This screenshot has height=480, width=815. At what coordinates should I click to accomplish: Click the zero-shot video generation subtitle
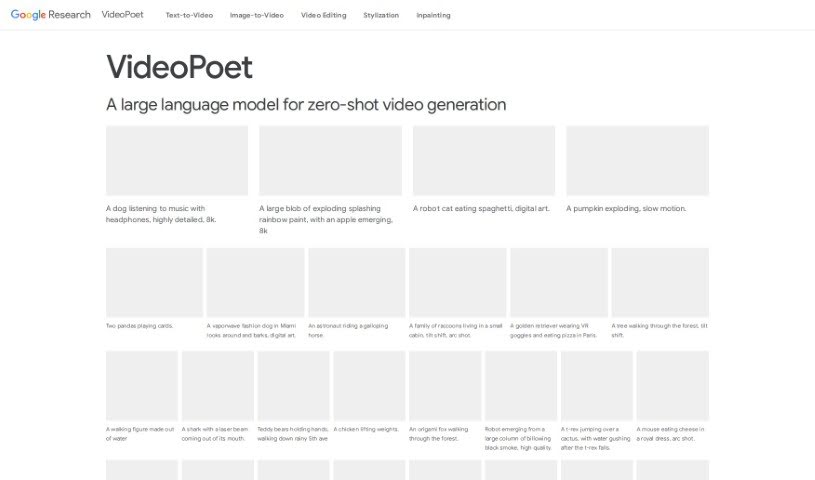point(306,105)
